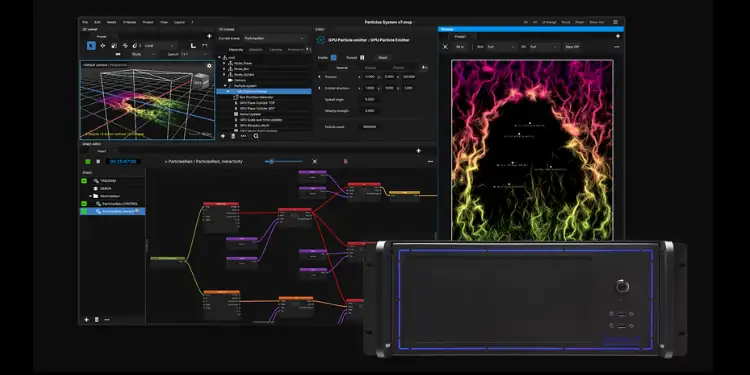Open the Local coordinate space dropdown
This screenshot has height=375, width=750.
click(160, 45)
